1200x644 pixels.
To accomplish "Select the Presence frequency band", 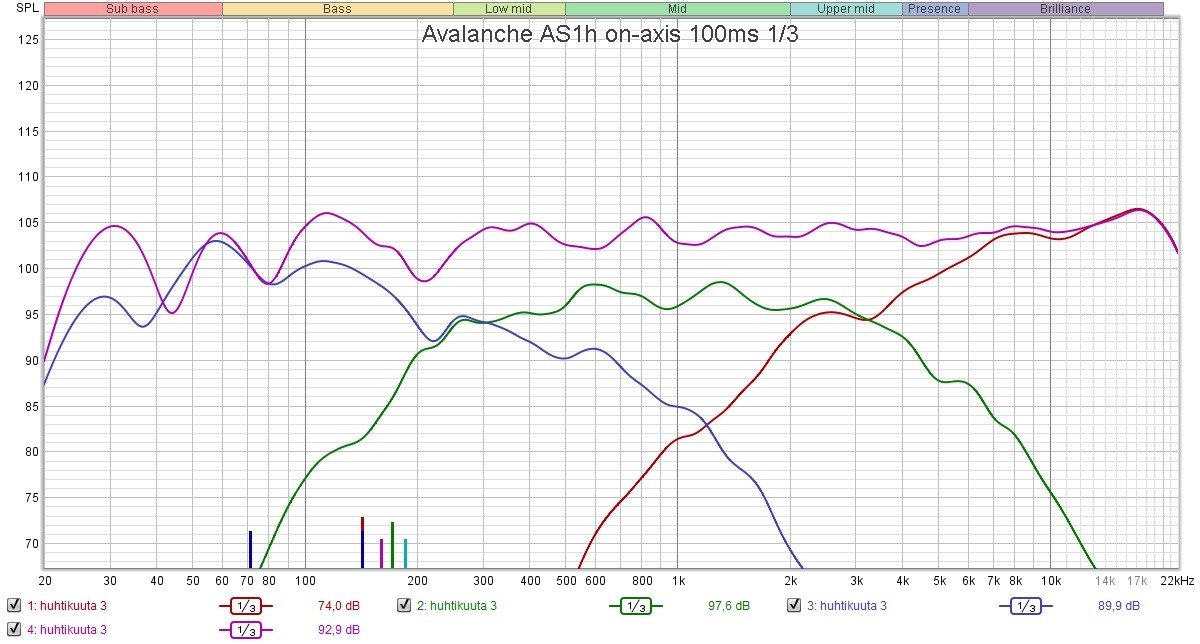I will pos(934,9).
